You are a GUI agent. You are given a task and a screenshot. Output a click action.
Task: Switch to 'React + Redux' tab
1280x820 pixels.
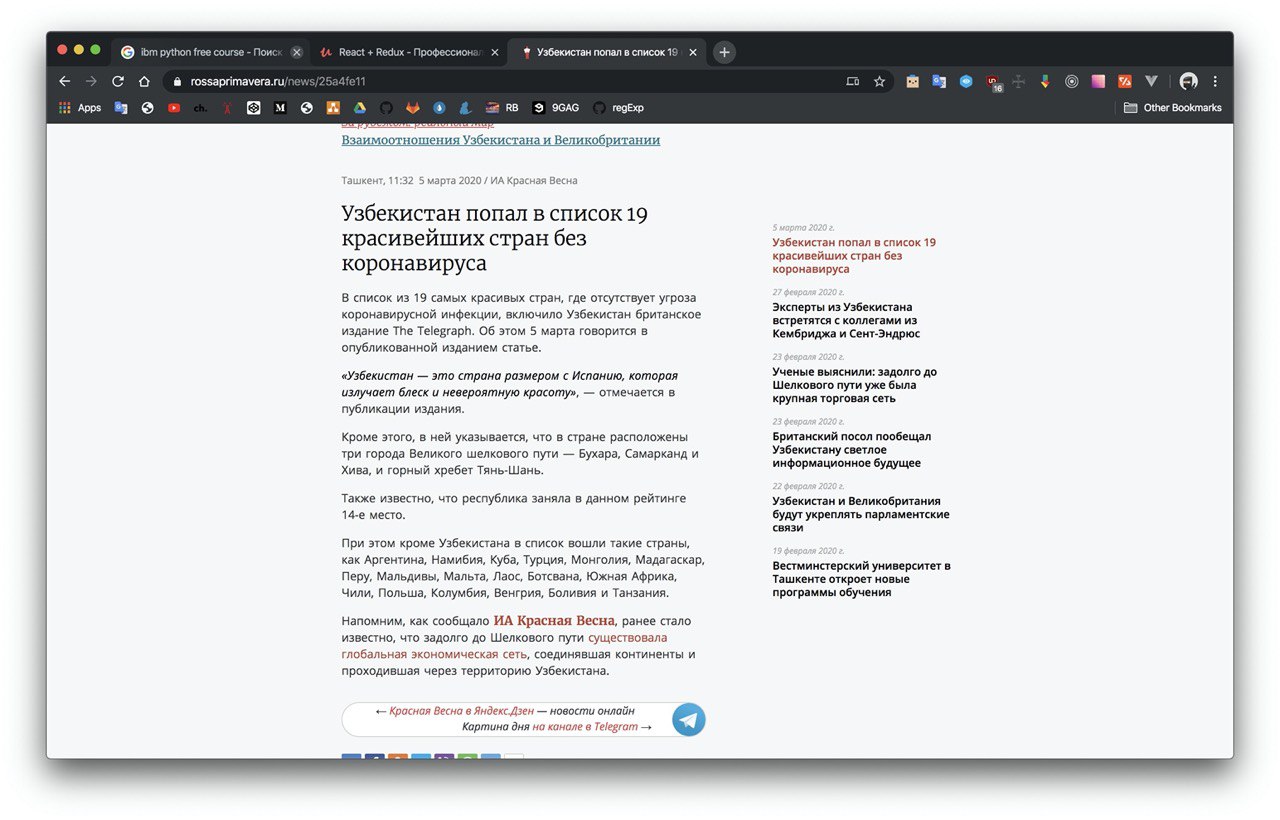pos(406,52)
